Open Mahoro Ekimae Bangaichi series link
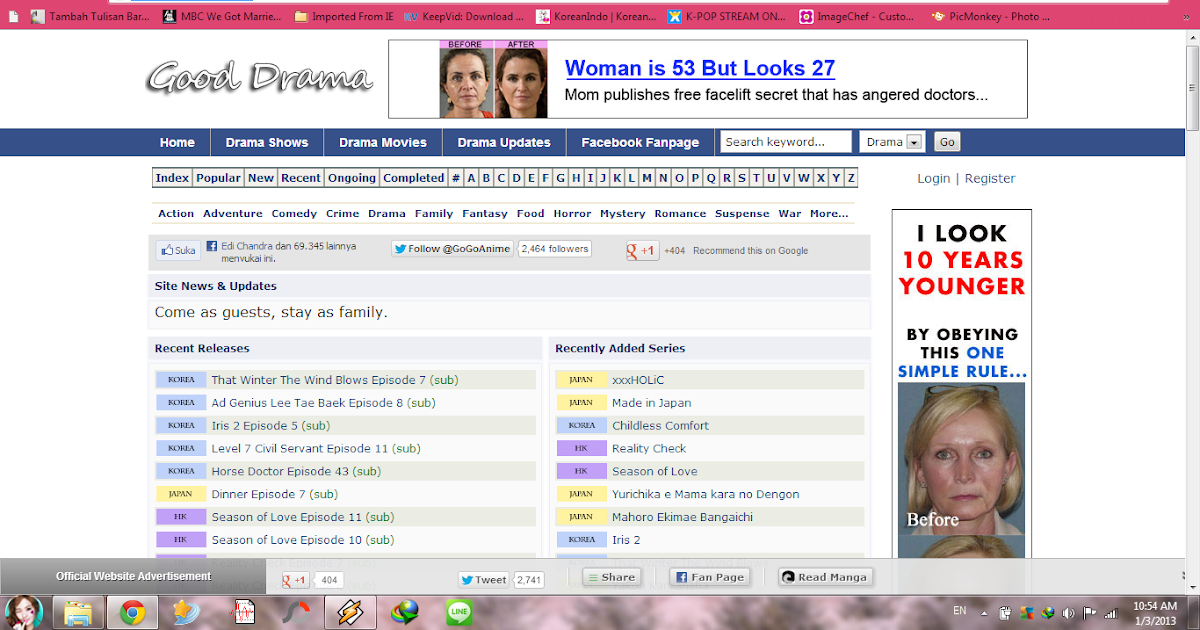This screenshot has height=630, width=1200. click(682, 517)
